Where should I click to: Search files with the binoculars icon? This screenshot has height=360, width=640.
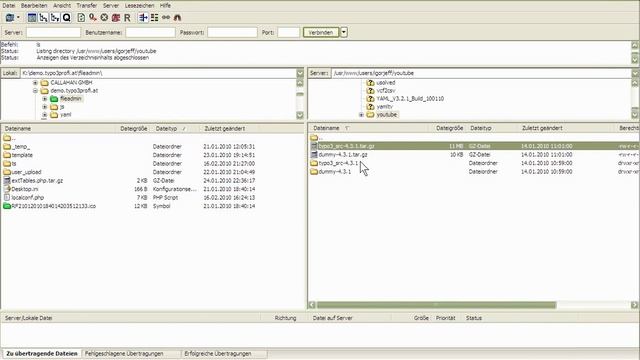[x=177, y=18]
